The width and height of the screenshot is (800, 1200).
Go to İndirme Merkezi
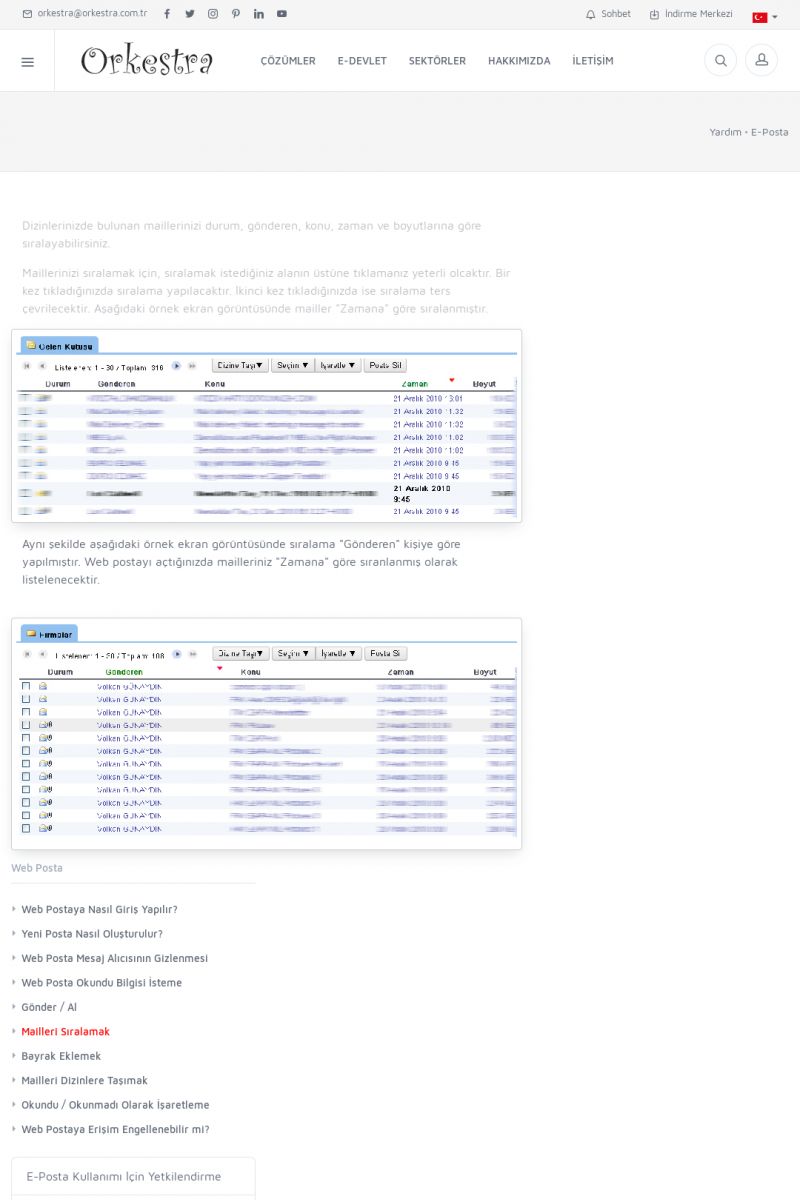click(x=691, y=14)
